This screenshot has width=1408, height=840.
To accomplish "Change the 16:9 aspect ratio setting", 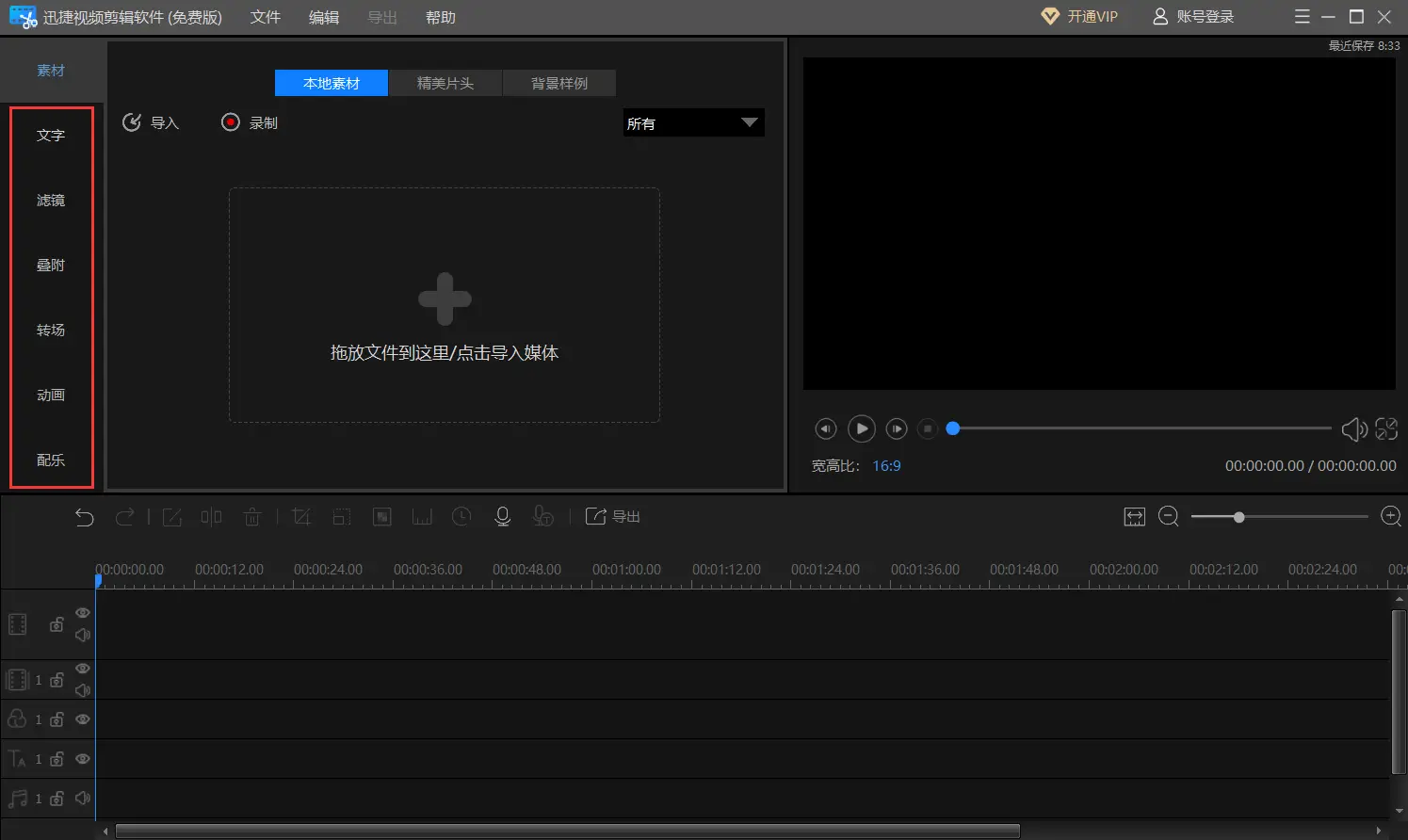I will point(886,466).
